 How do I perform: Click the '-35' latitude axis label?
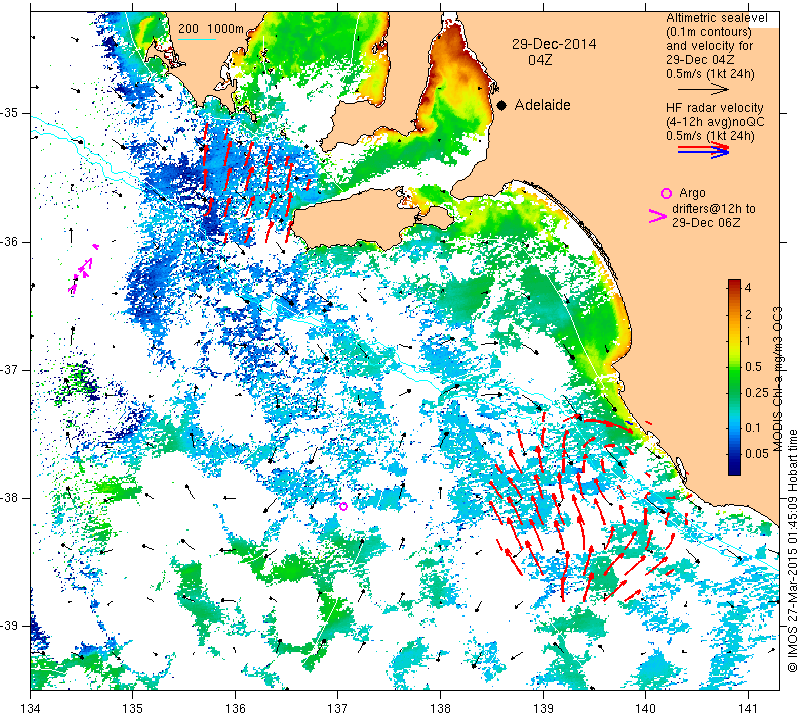click(x=10, y=113)
